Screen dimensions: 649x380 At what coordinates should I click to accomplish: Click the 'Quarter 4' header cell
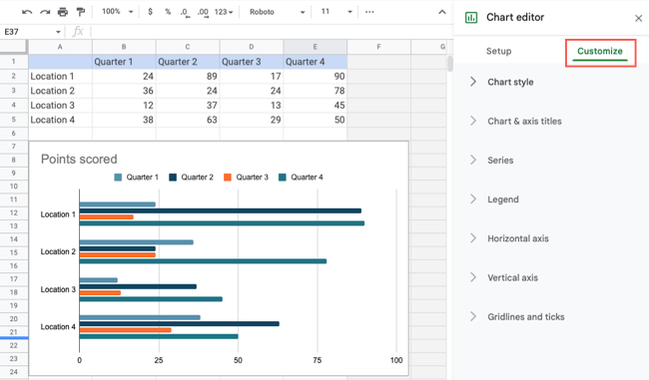[x=315, y=62]
